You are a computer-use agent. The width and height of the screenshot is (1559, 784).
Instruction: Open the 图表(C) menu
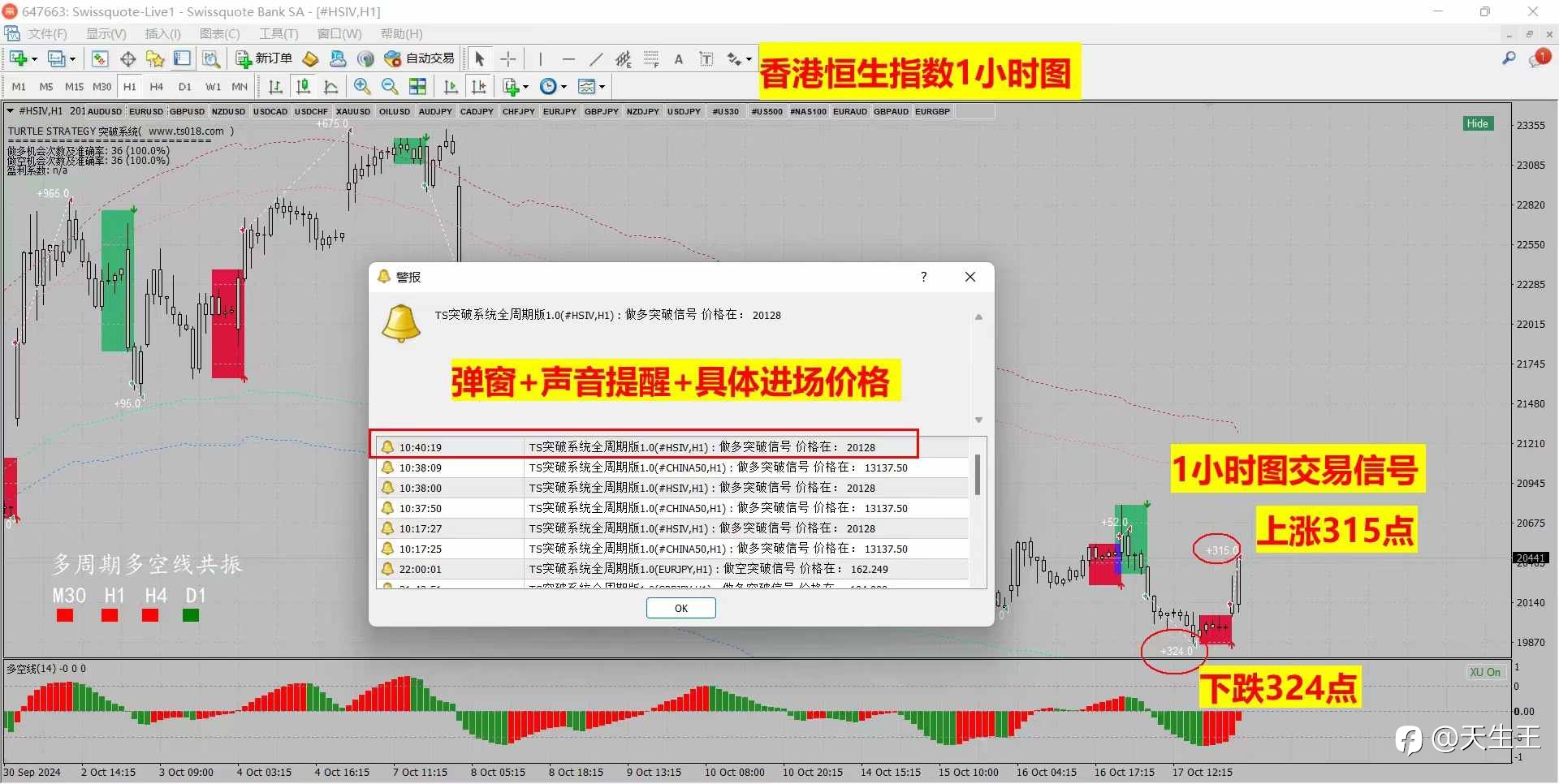pos(219,34)
